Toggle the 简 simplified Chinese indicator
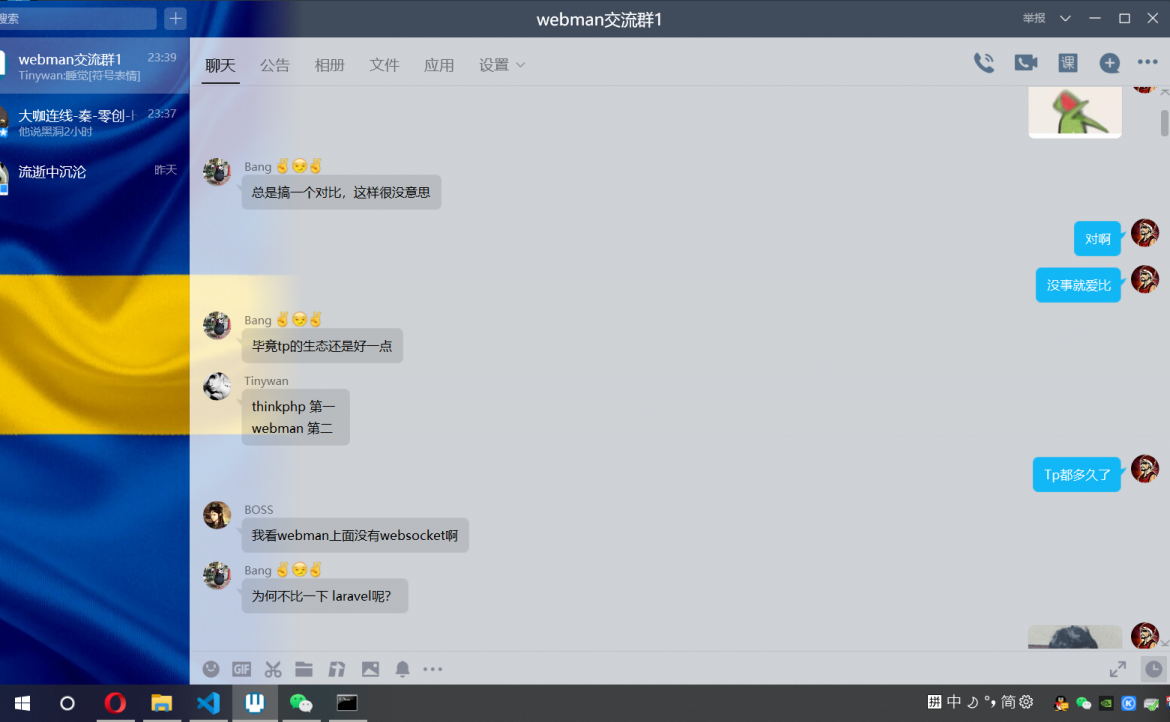 tap(1008, 702)
